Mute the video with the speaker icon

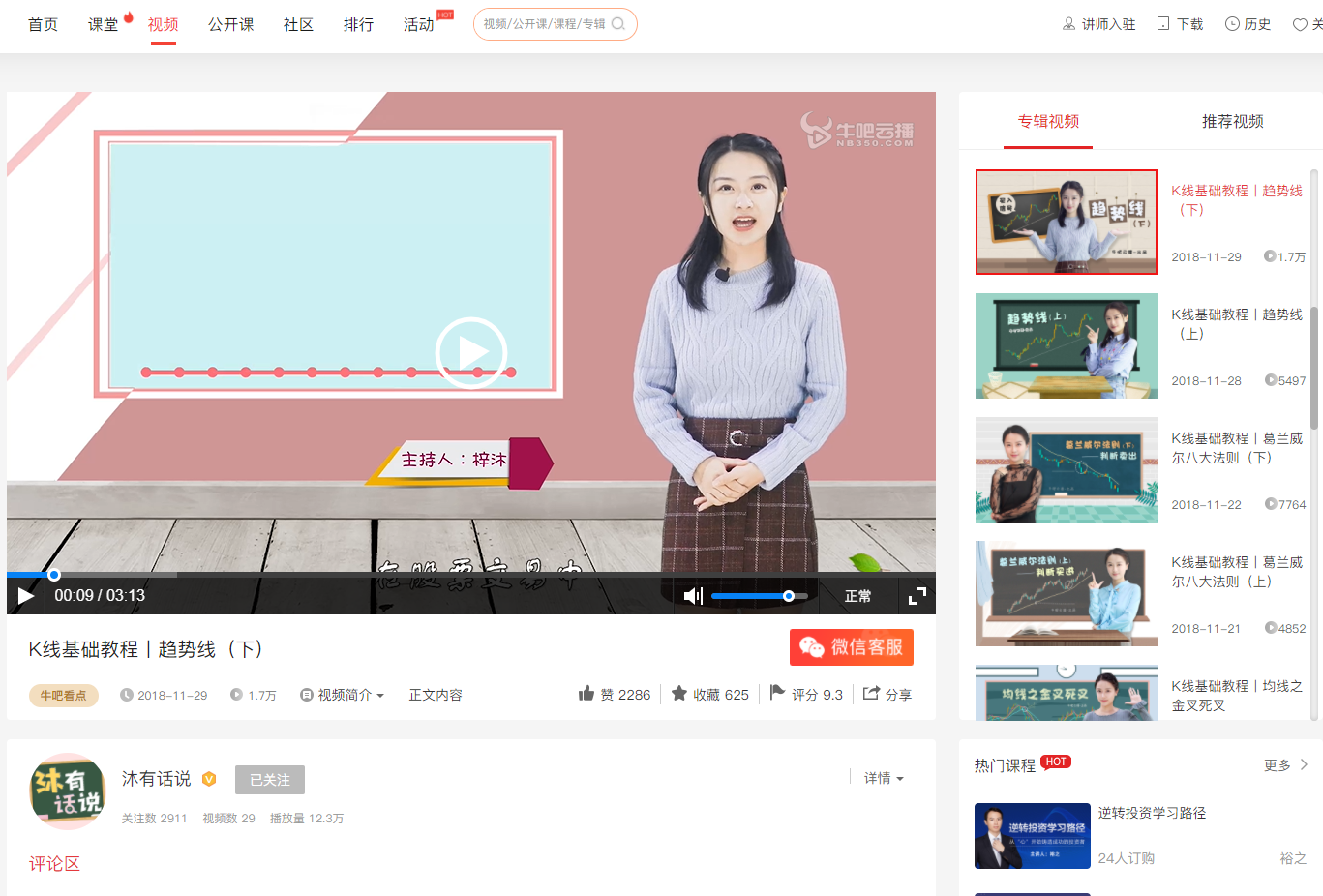pyautogui.click(x=693, y=596)
